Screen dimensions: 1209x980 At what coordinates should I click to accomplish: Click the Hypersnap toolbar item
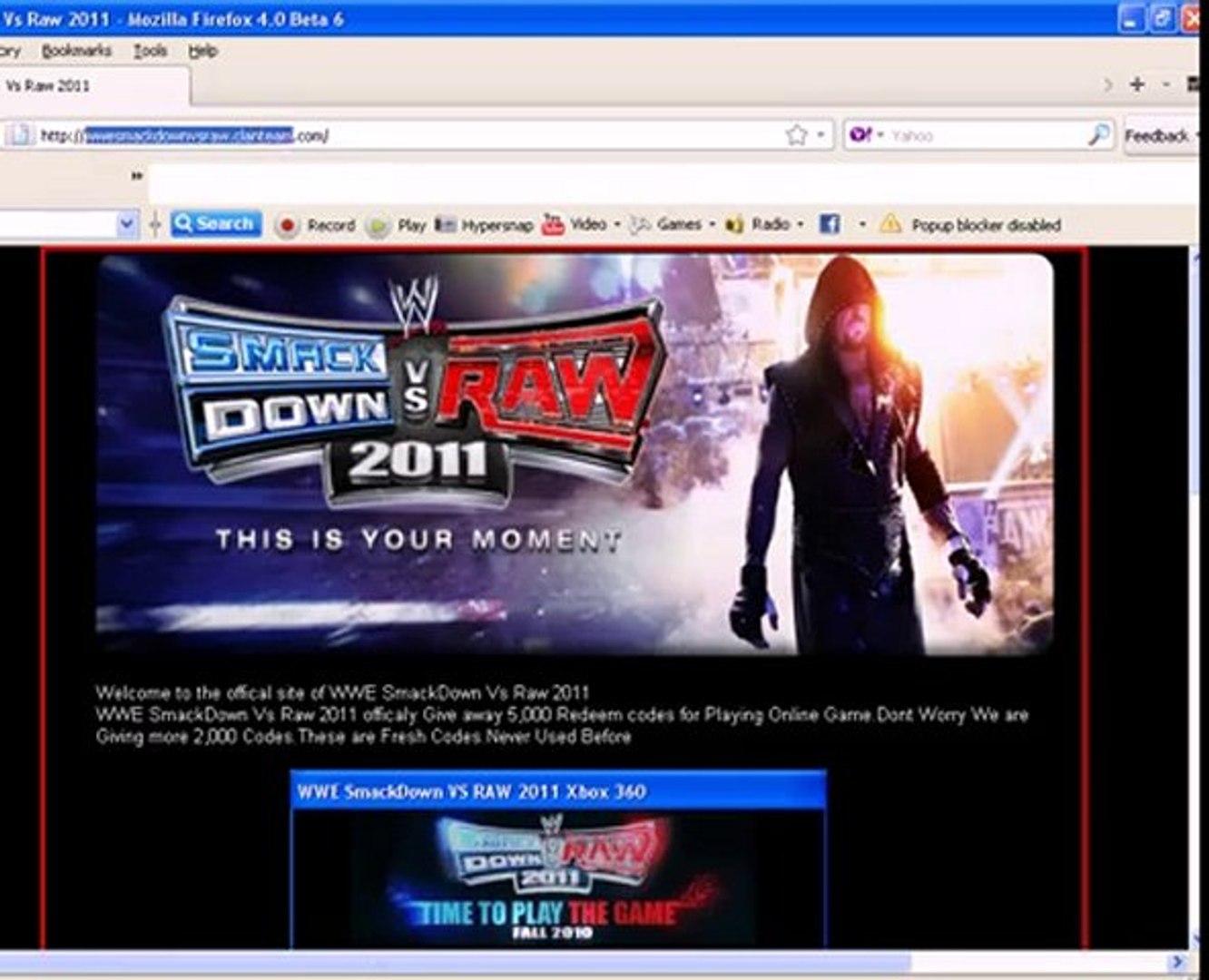[484, 224]
